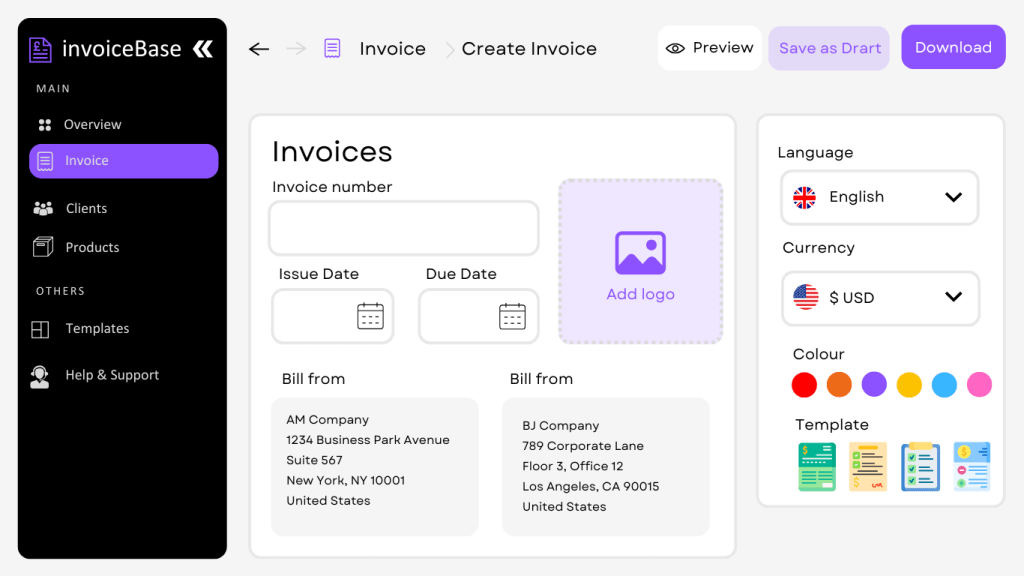Click 'Suite 567' text
This screenshot has height=576, width=1024.
coord(314,460)
